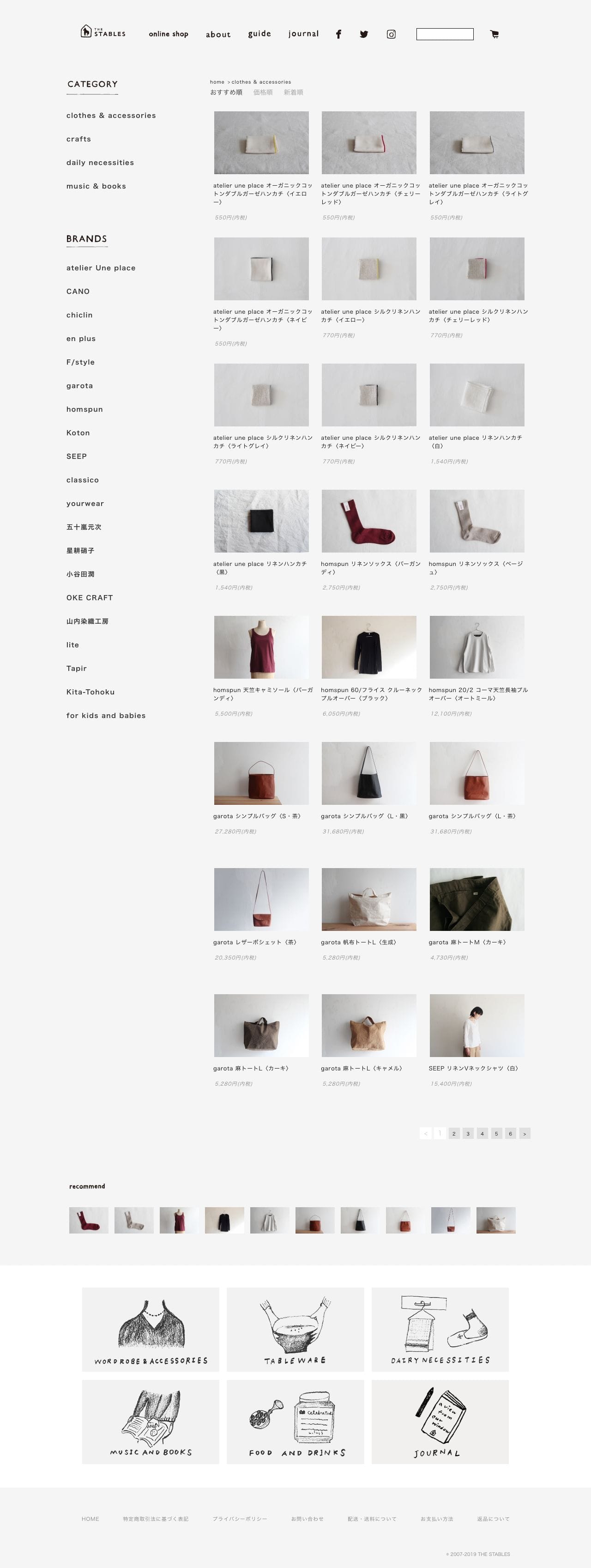The height and width of the screenshot is (1568, 591).
Task: Open the journal menu item
Action: point(303,34)
